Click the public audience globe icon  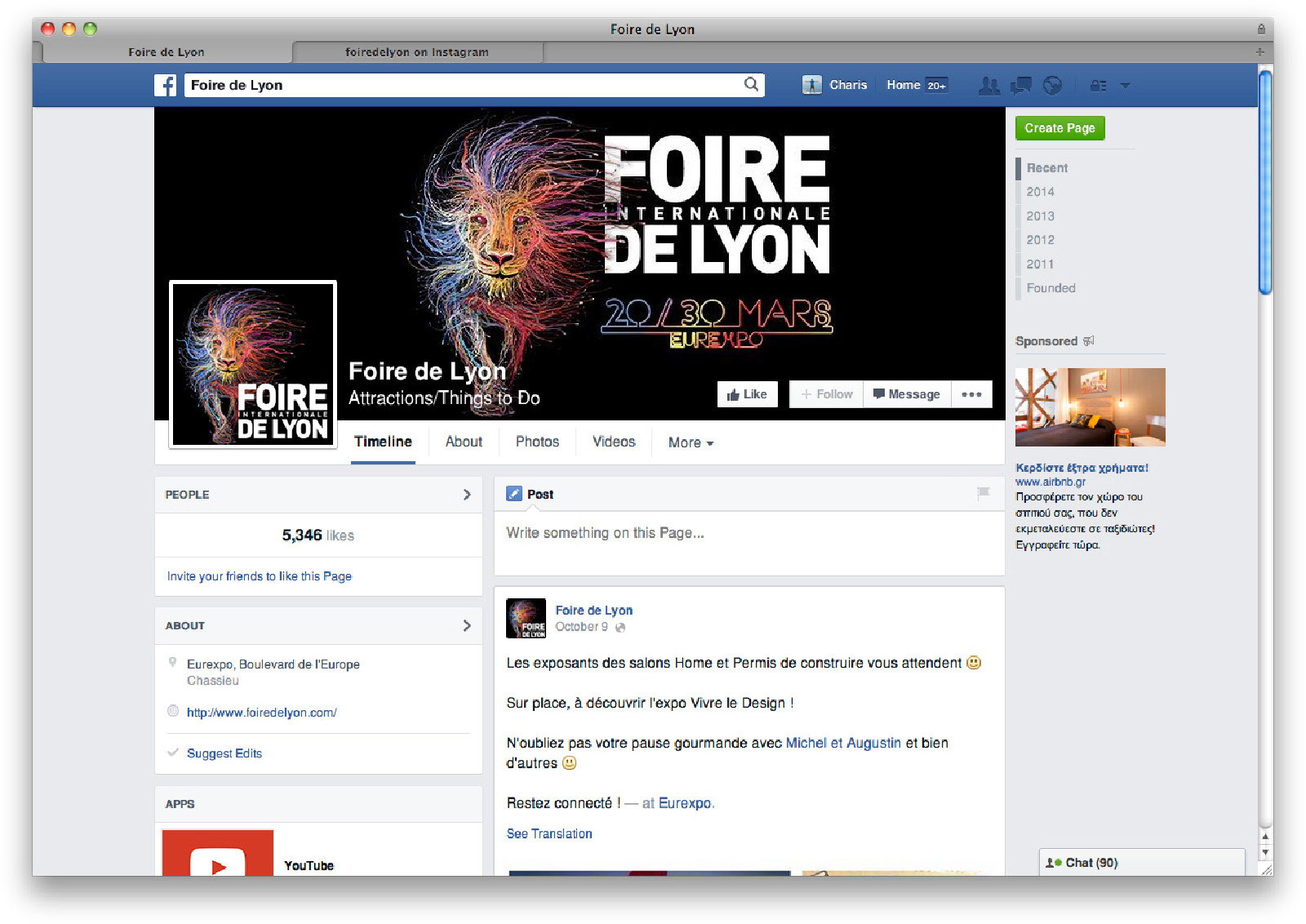pyautogui.click(x=620, y=627)
